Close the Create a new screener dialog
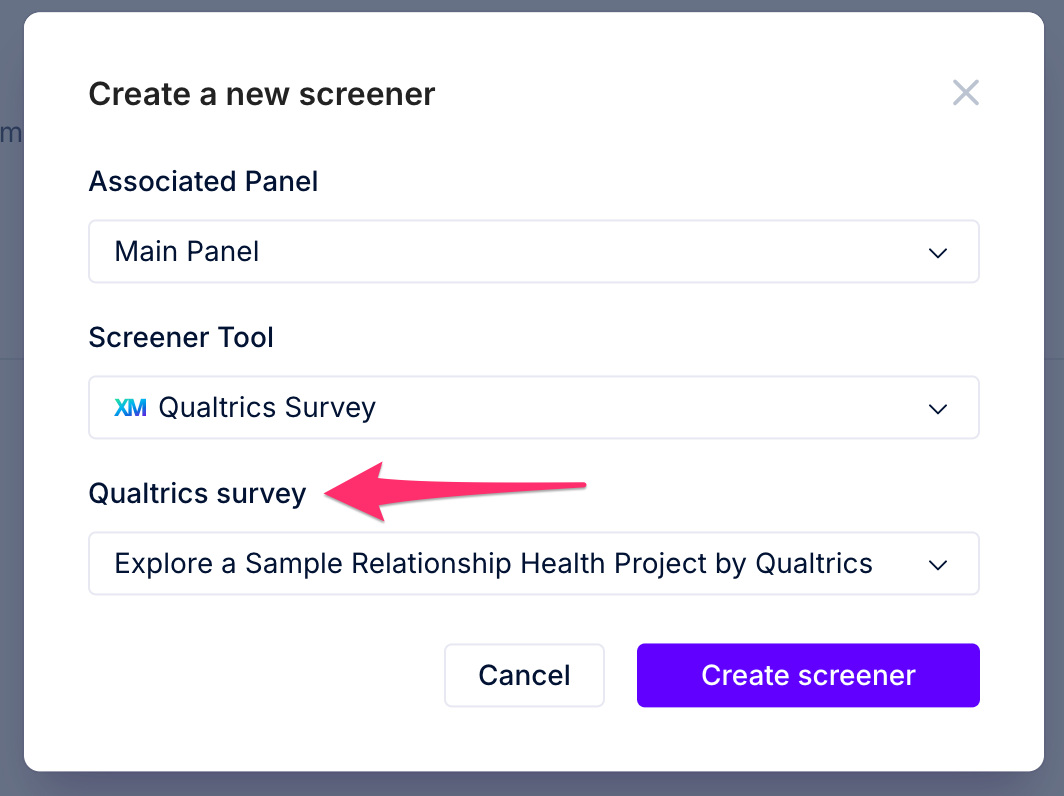The height and width of the screenshot is (796, 1064). click(x=965, y=93)
